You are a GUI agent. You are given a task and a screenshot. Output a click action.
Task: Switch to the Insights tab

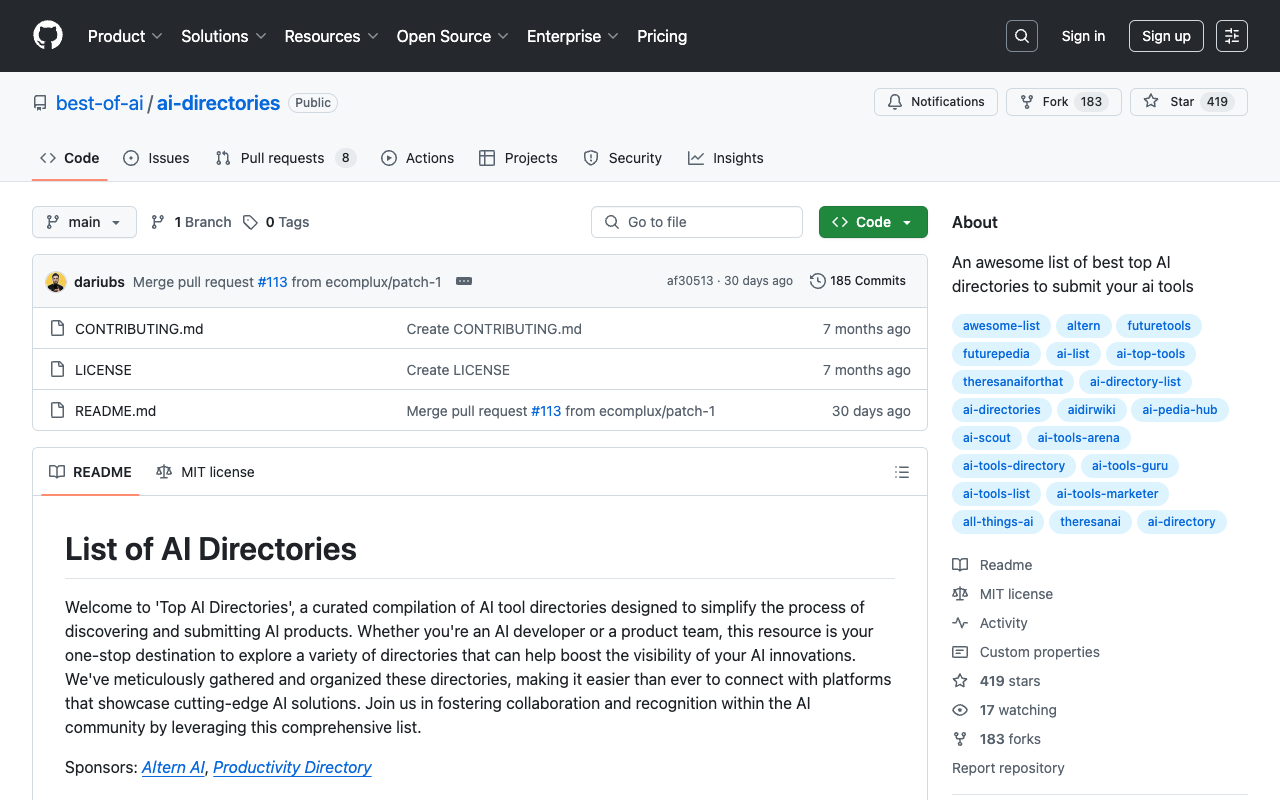coord(726,158)
